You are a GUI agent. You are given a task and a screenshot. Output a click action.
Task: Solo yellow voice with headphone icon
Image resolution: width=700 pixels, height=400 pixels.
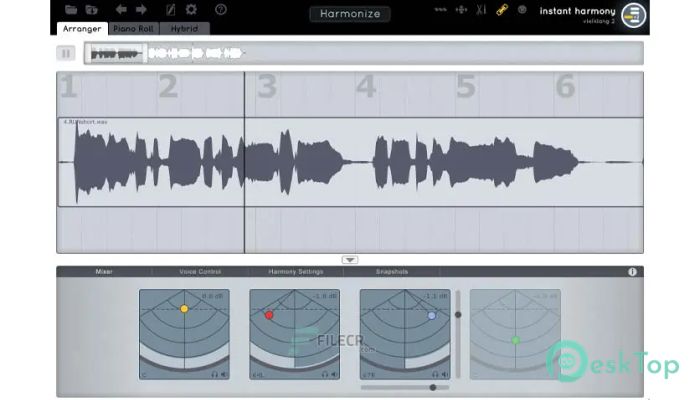point(214,374)
